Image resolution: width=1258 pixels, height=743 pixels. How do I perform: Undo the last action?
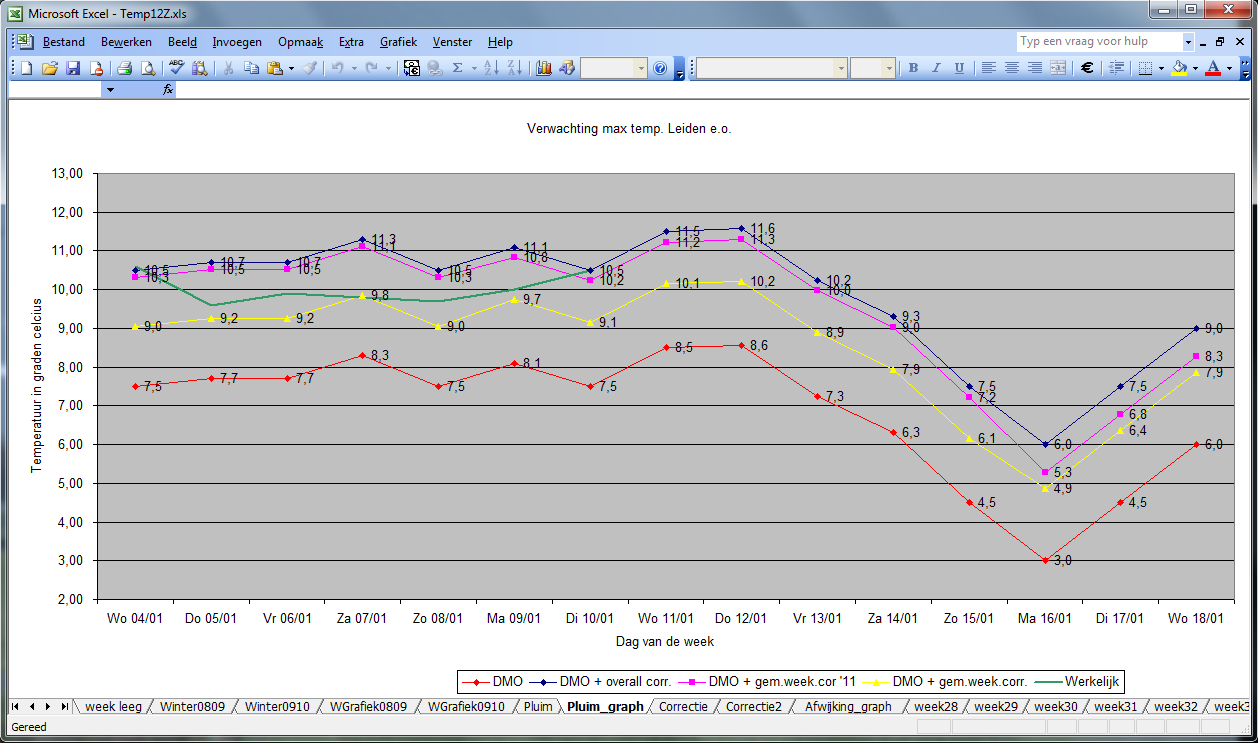[338, 68]
